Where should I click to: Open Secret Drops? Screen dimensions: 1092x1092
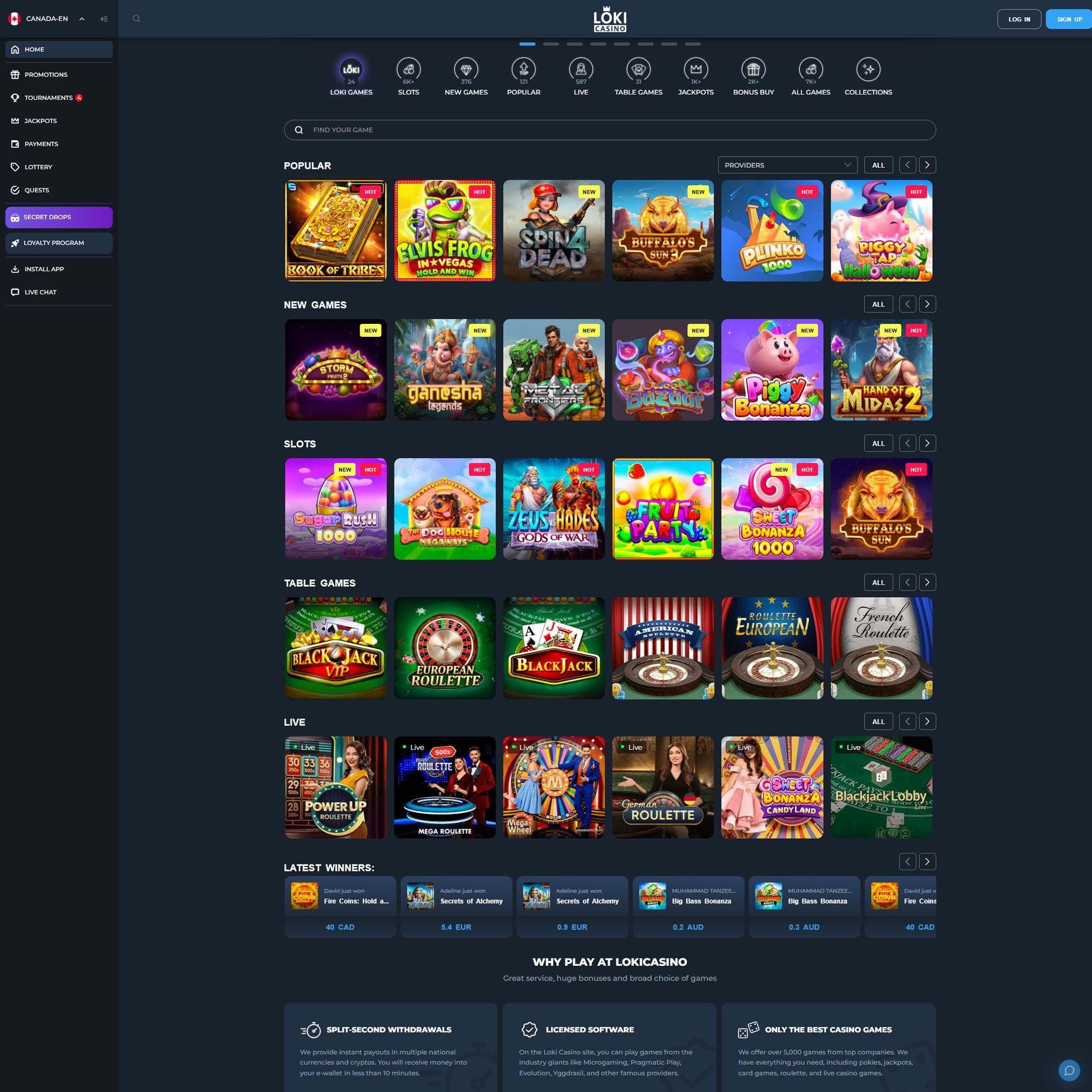59,217
